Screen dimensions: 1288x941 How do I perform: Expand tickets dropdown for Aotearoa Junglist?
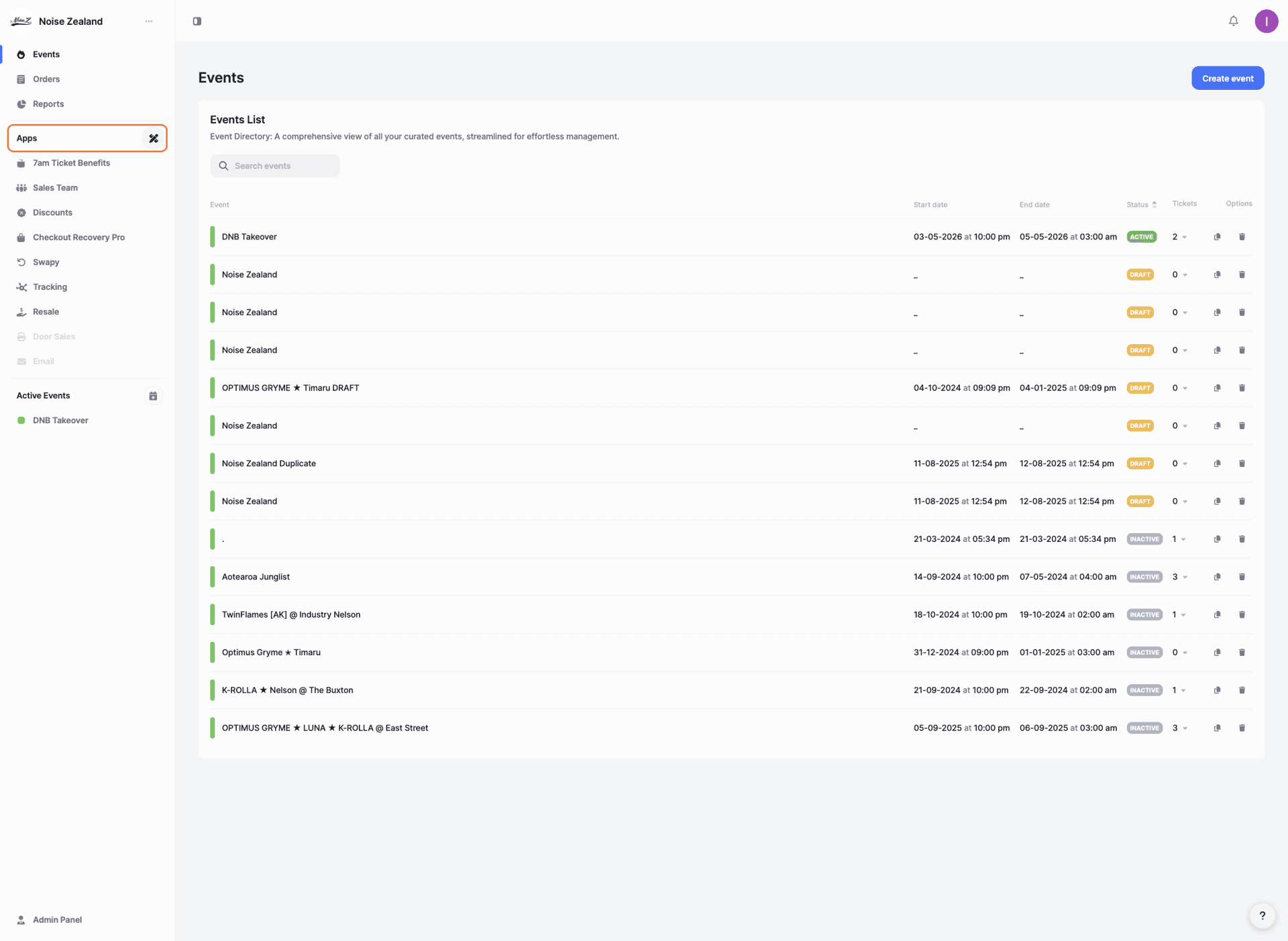[1185, 577]
